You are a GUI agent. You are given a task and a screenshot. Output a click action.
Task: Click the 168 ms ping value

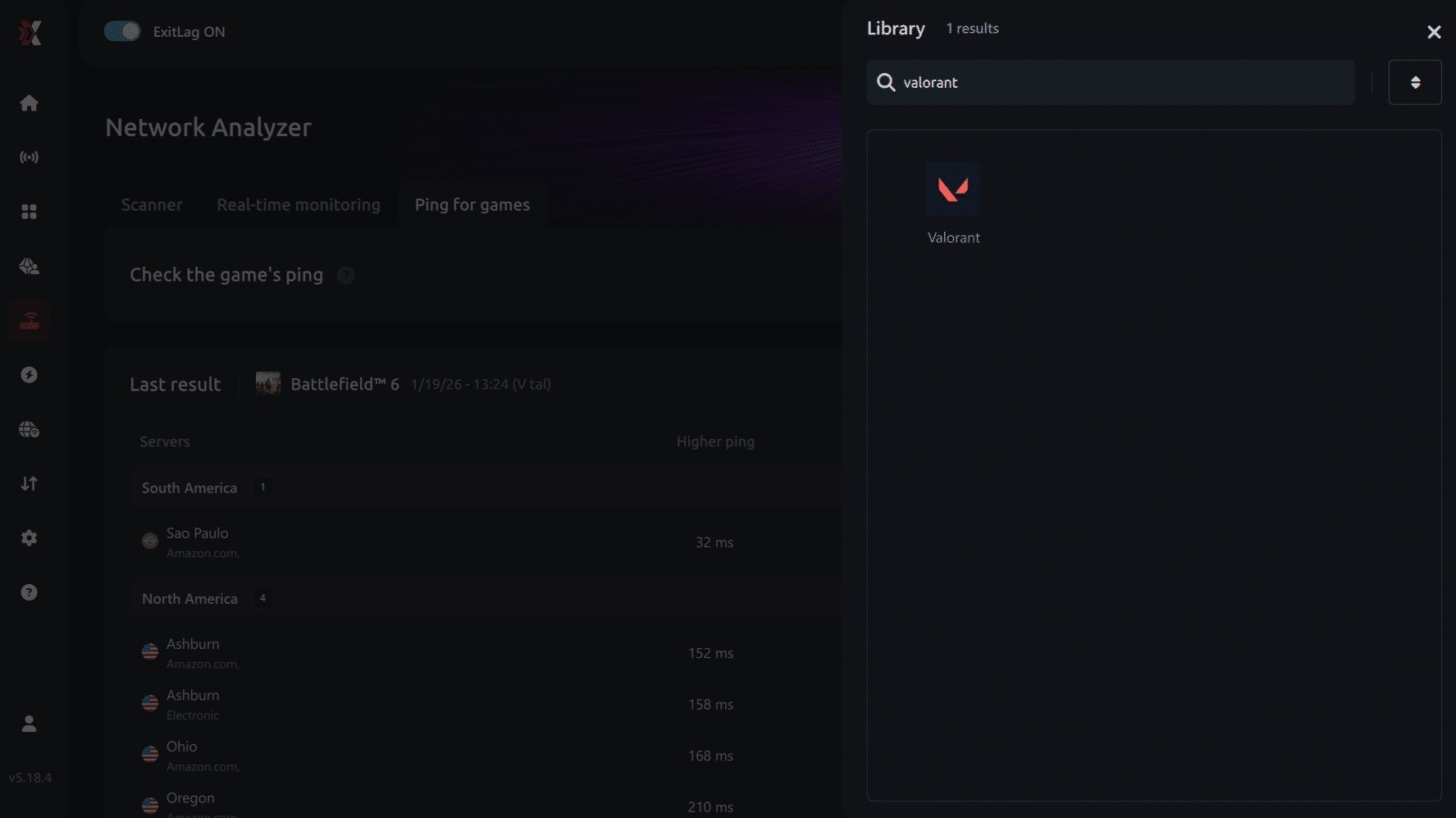710,756
